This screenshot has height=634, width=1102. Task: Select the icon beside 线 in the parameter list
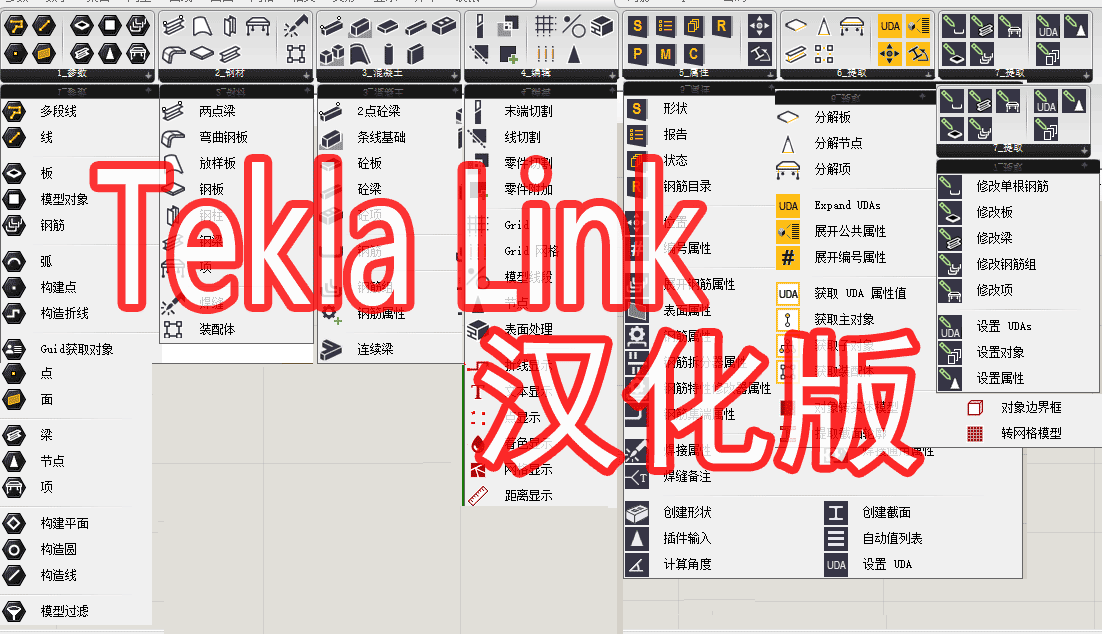[14, 137]
